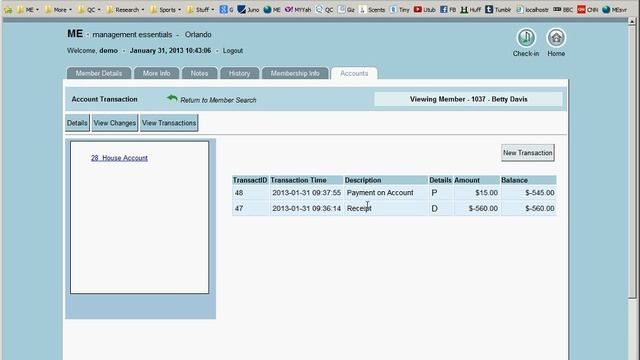Image resolution: width=640 pixels, height=360 pixels.
Task: Open the QC magnifier bookmark
Action: tap(324, 9)
